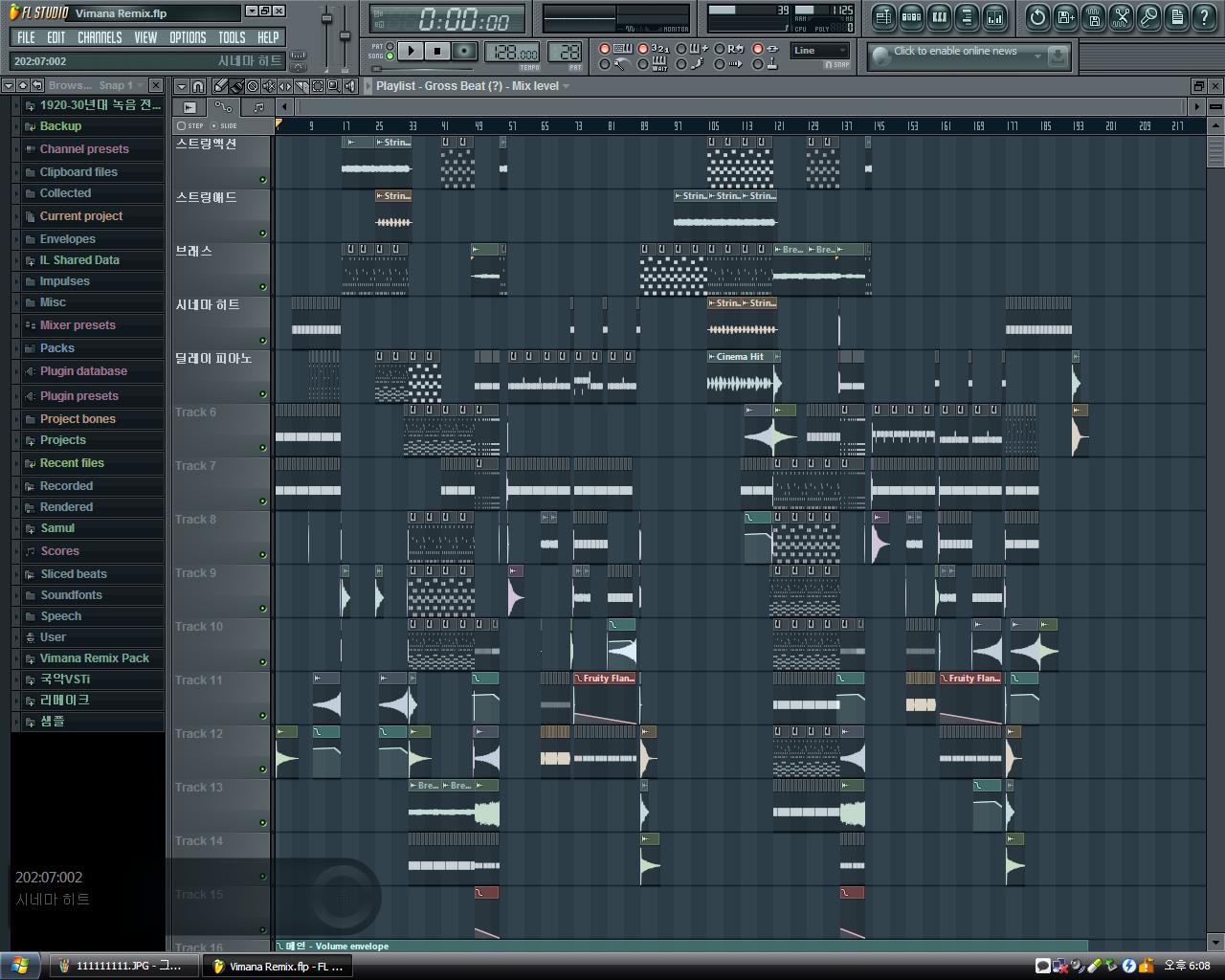Viewport: 1225px width, 980px height.
Task: Toggle the metronome switch
Action: pyautogui.click(x=605, y=64)
